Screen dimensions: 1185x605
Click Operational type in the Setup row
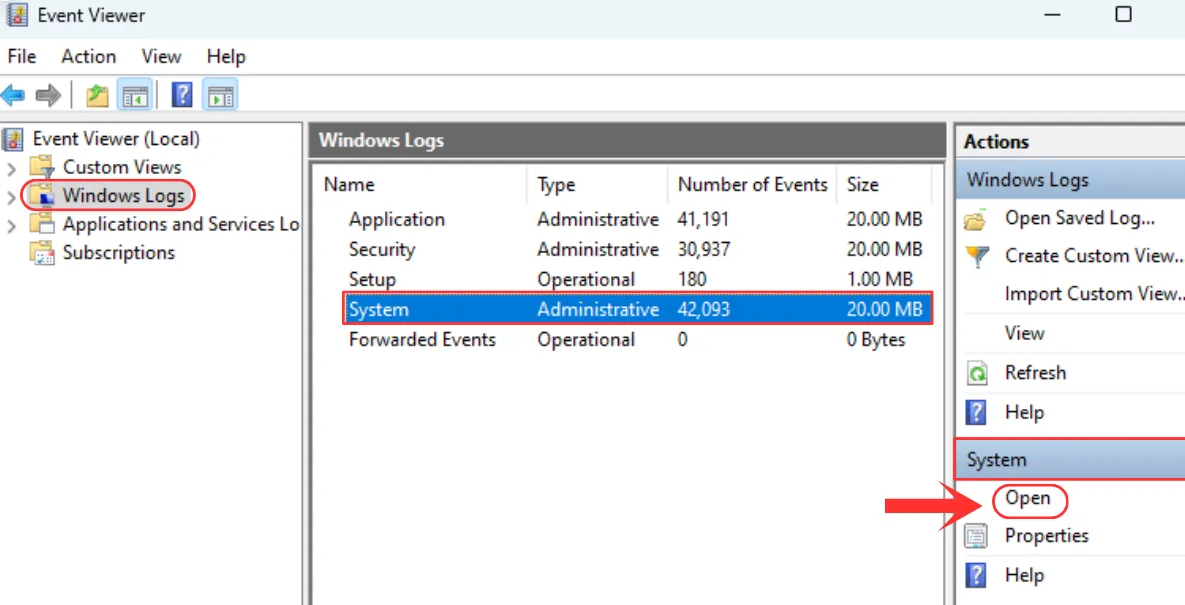coord(586,279)
